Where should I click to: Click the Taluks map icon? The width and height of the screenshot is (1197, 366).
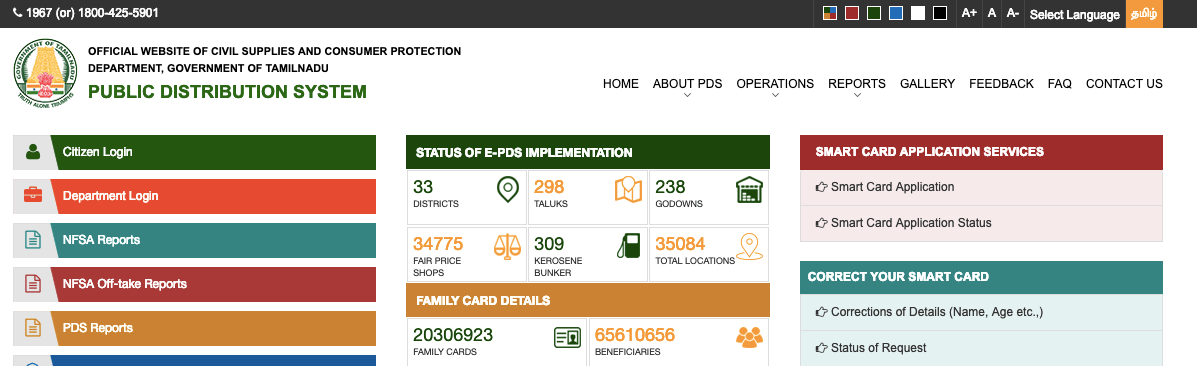click(628, 189)
